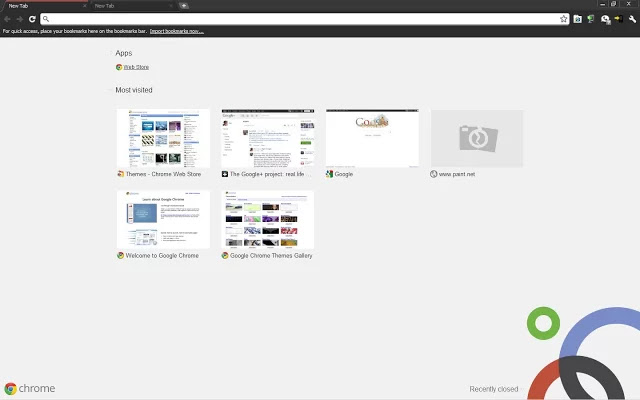
Task: Open the Google Chrome Themes Gallery thumbnail
Action: coord(268,220)
